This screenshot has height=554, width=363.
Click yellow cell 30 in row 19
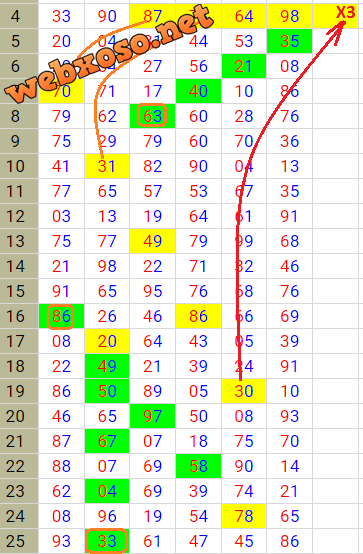point(244,391)
